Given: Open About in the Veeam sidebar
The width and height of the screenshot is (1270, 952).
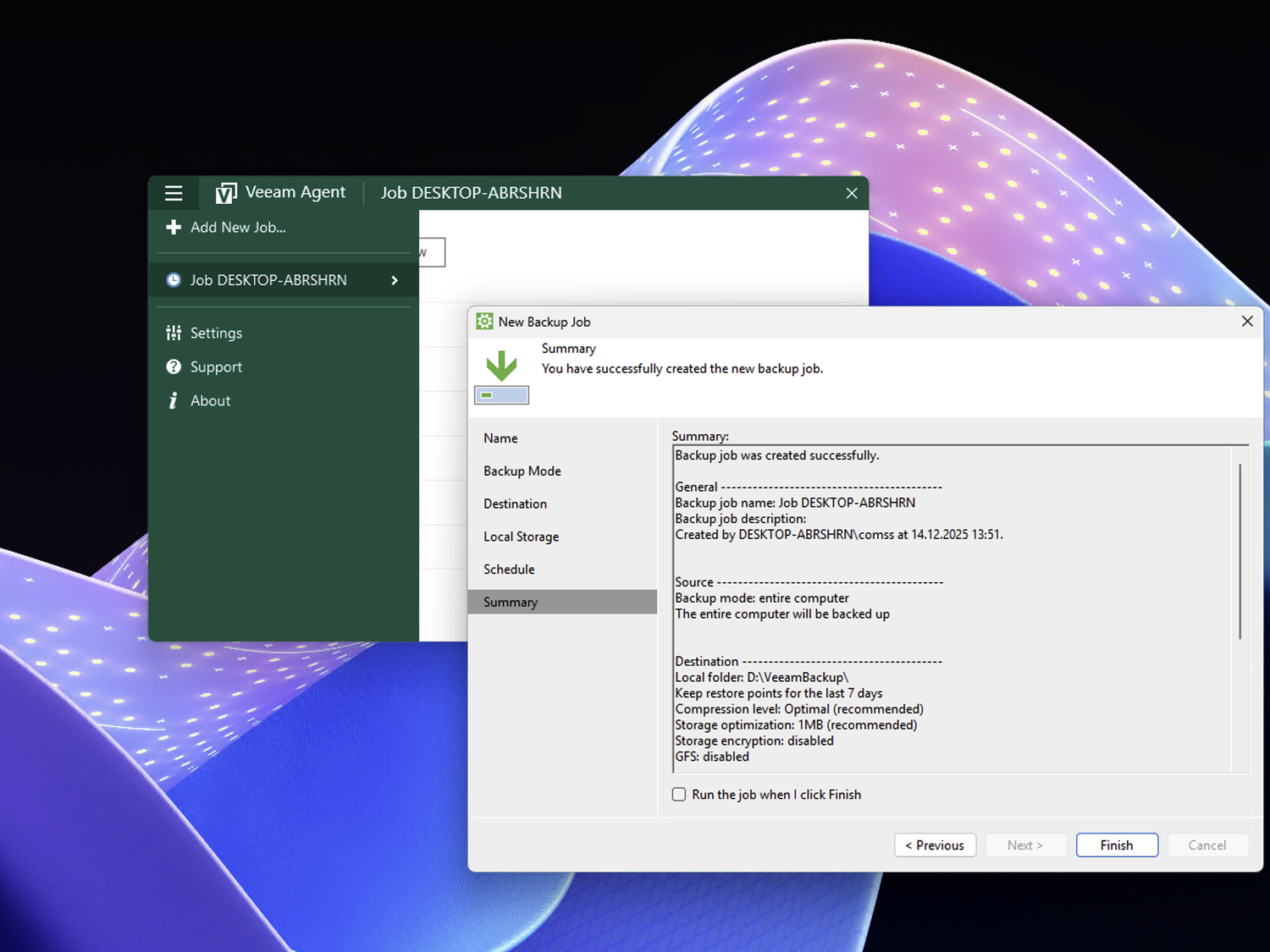Looking at the screenshot, I should (x=284, y=400).
